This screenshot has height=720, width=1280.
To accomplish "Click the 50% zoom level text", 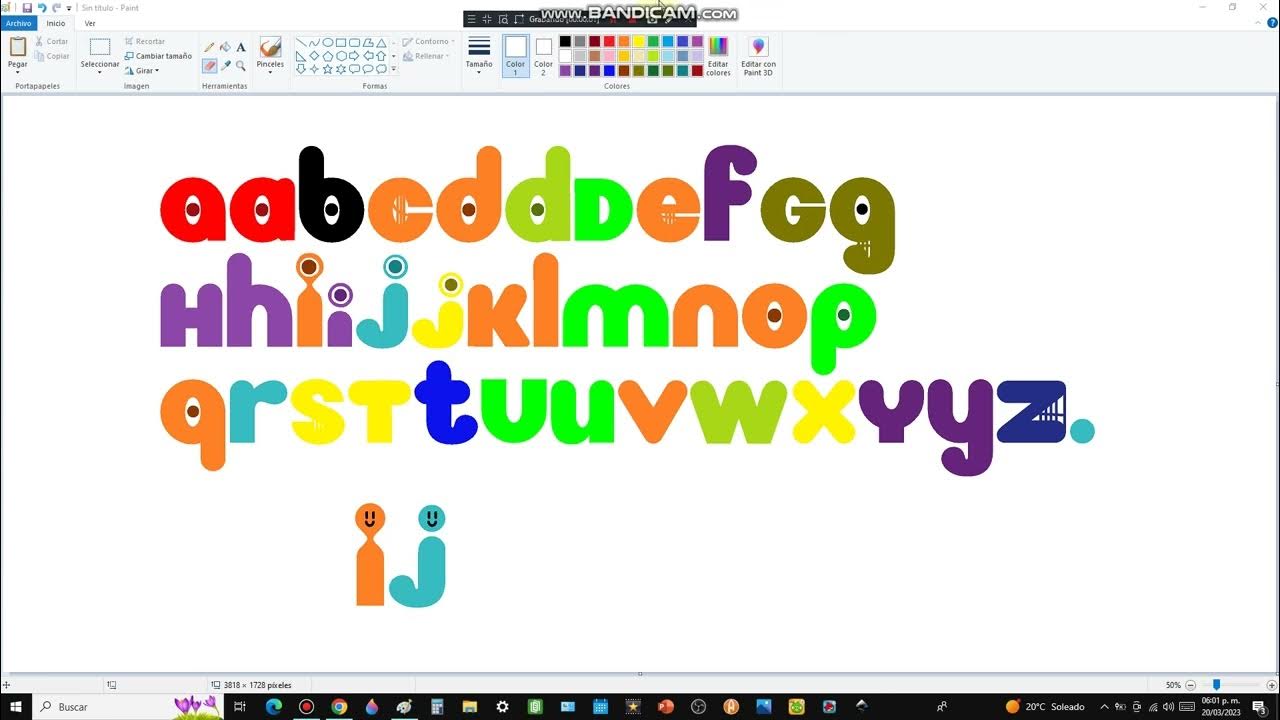I will 1173,685.
